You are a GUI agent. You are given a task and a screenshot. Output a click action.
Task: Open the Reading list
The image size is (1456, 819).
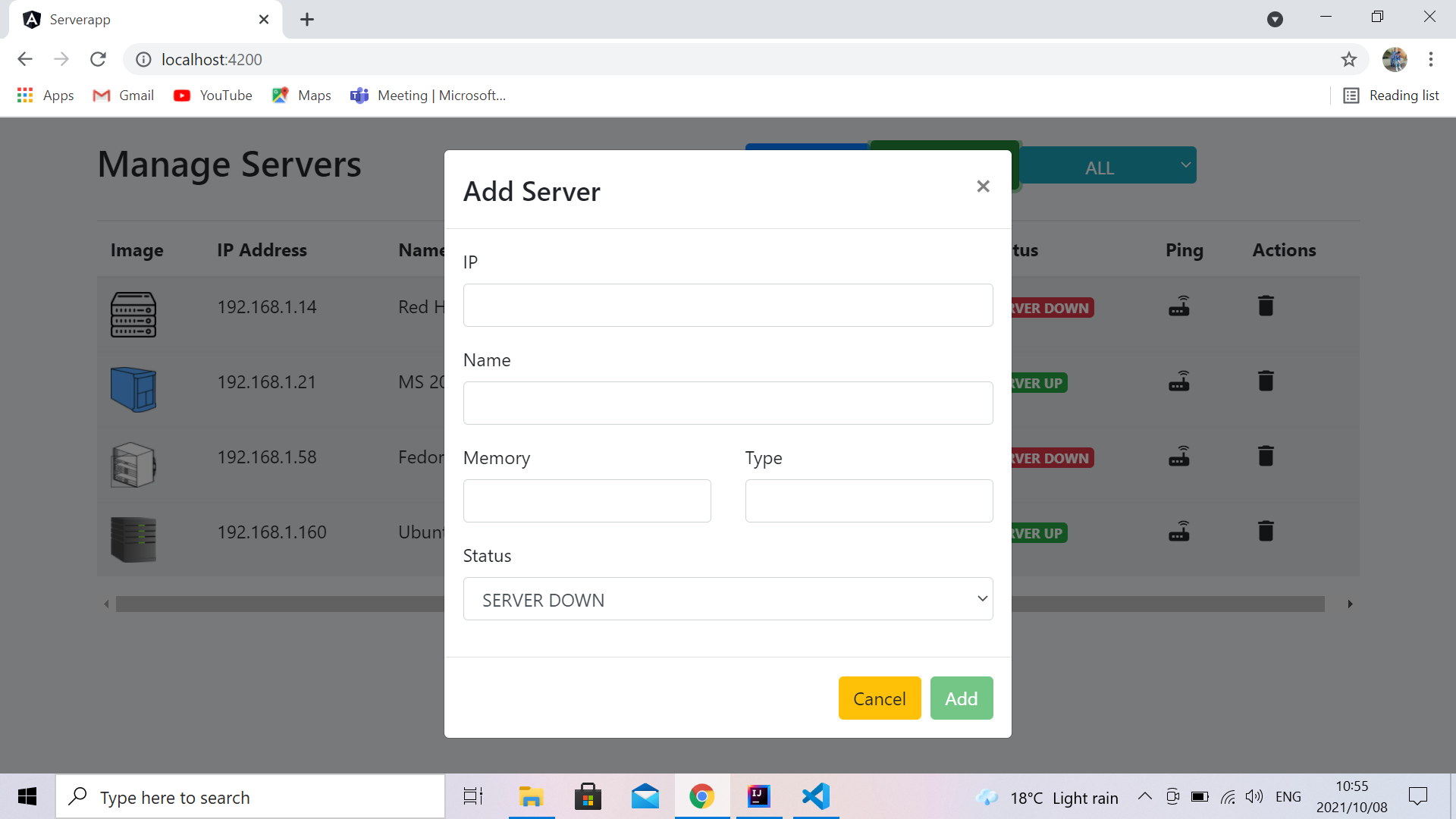point(1391,96)
